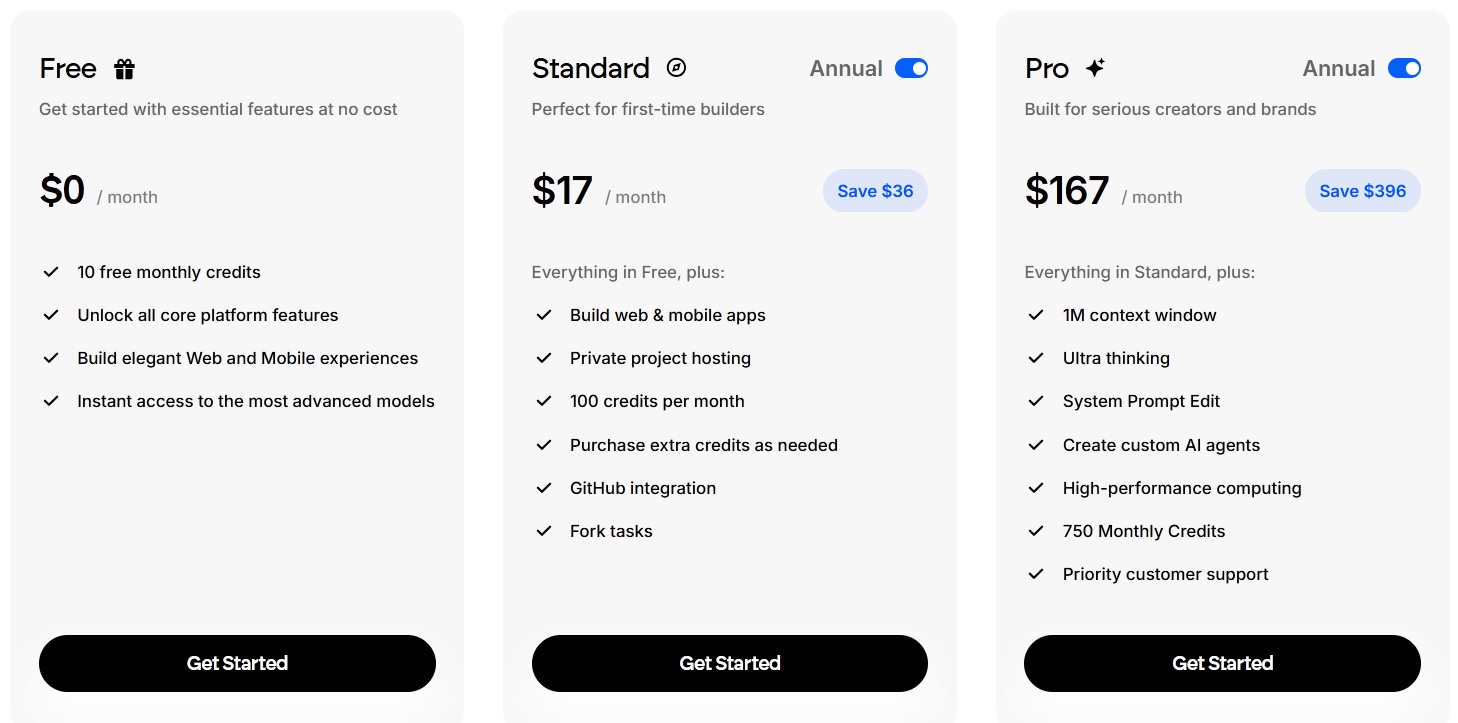Click the checkmark beside 1M context window

(x=1037, y=315)
